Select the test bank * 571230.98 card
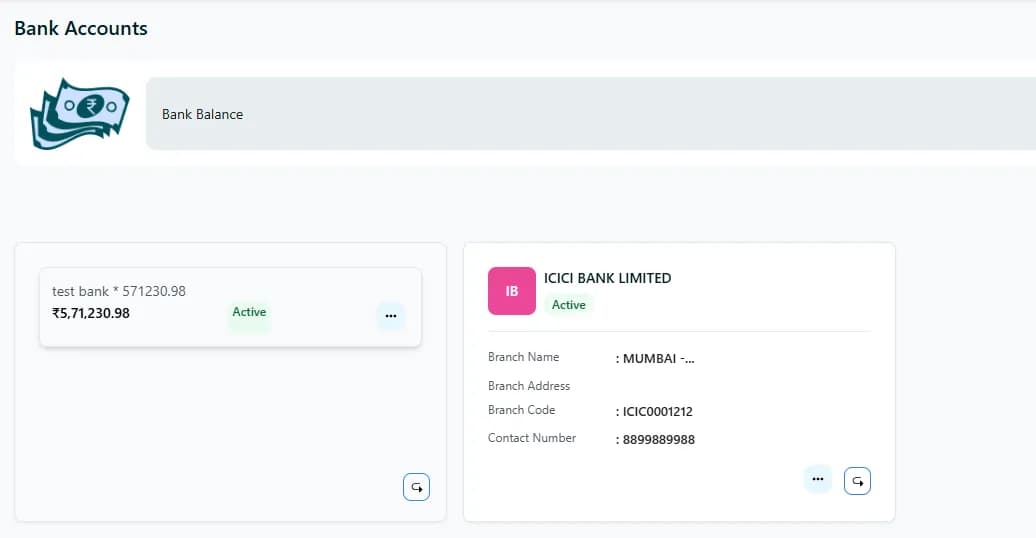This screenshot has height=538, width=1036. [230, 307]
